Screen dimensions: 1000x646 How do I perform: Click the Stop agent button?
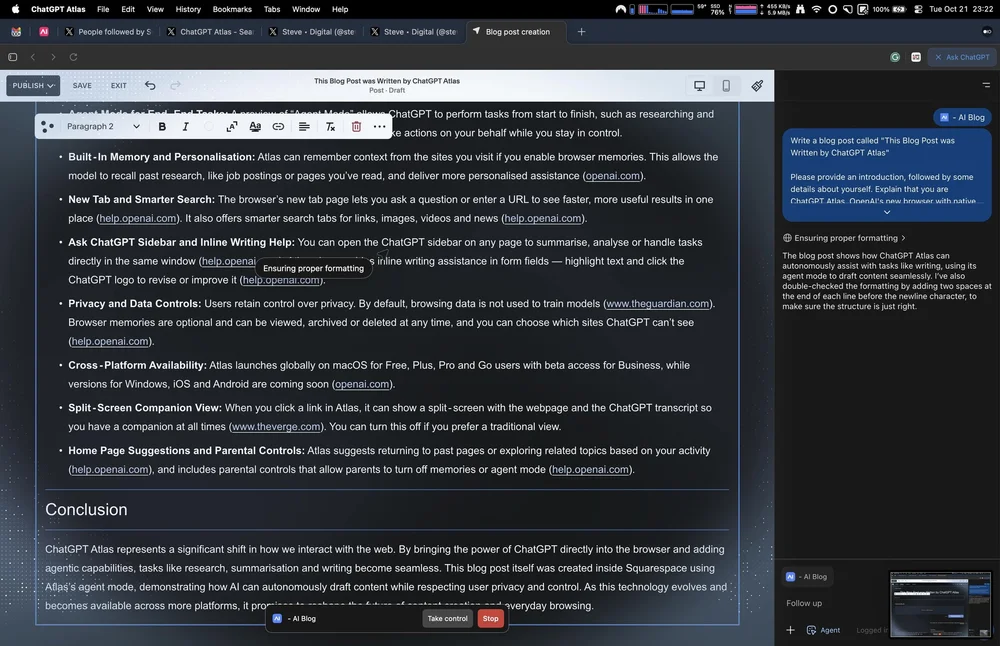tap(490, 619)
